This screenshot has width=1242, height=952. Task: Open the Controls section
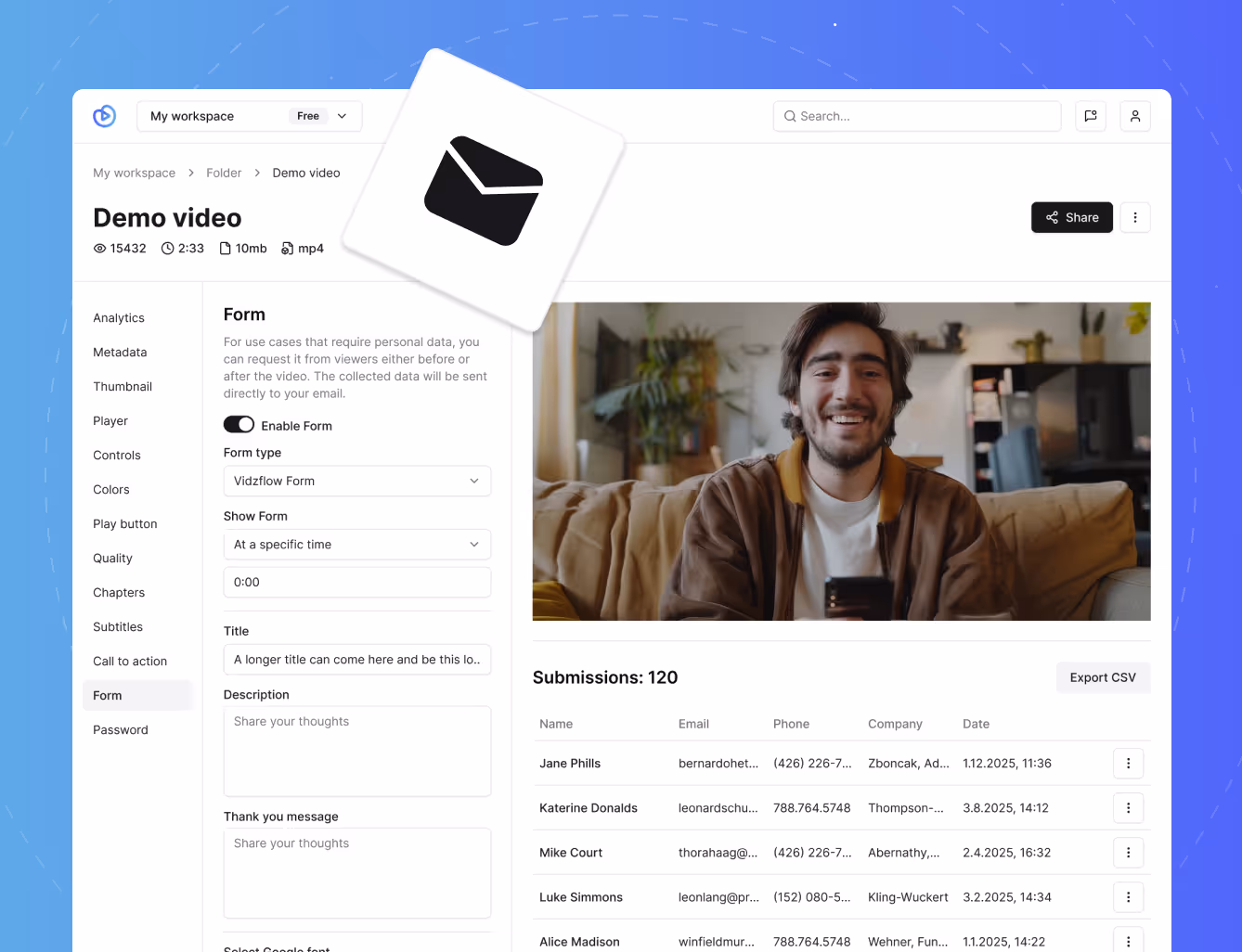[x=117, y=455]
